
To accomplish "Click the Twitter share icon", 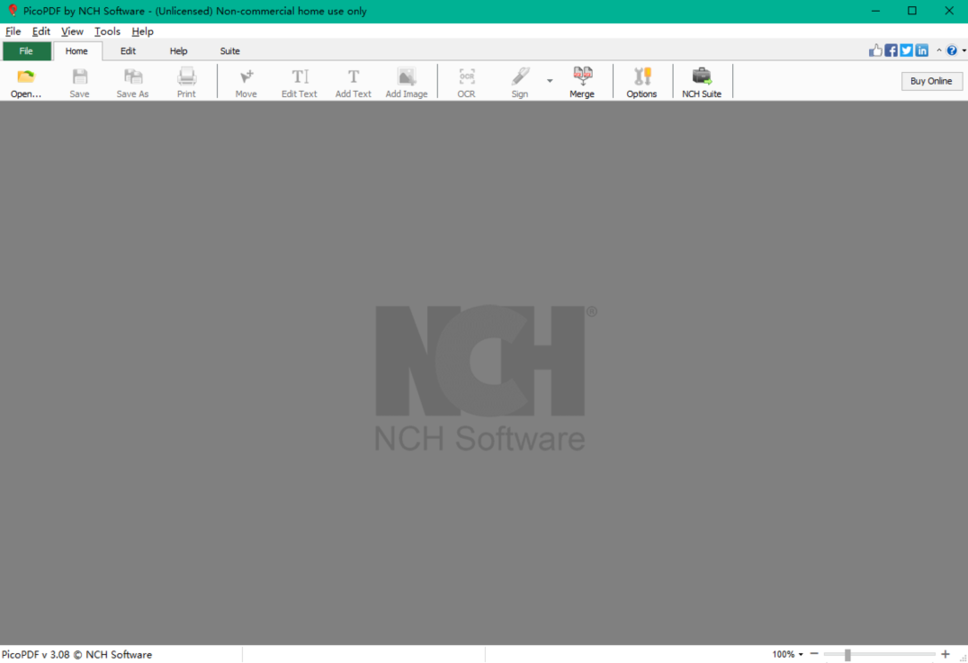I will [906, 51].
